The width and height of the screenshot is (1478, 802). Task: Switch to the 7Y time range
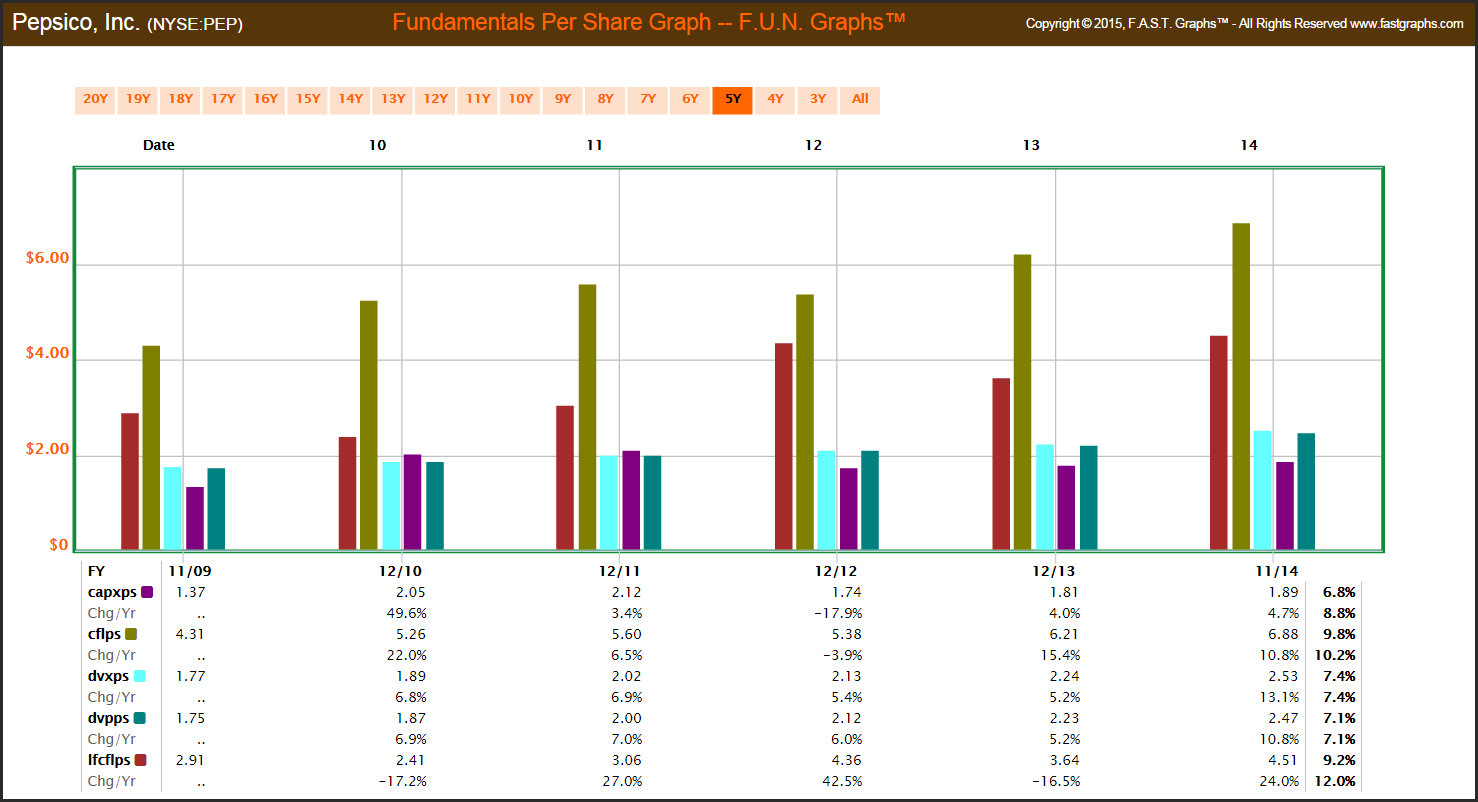(648, 99)
